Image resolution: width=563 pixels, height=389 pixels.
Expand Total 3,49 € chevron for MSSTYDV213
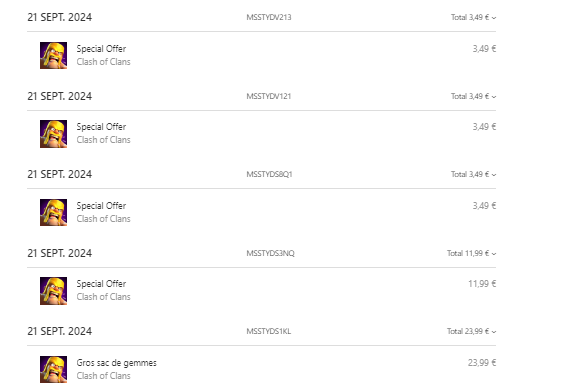(x=494, y=18)
